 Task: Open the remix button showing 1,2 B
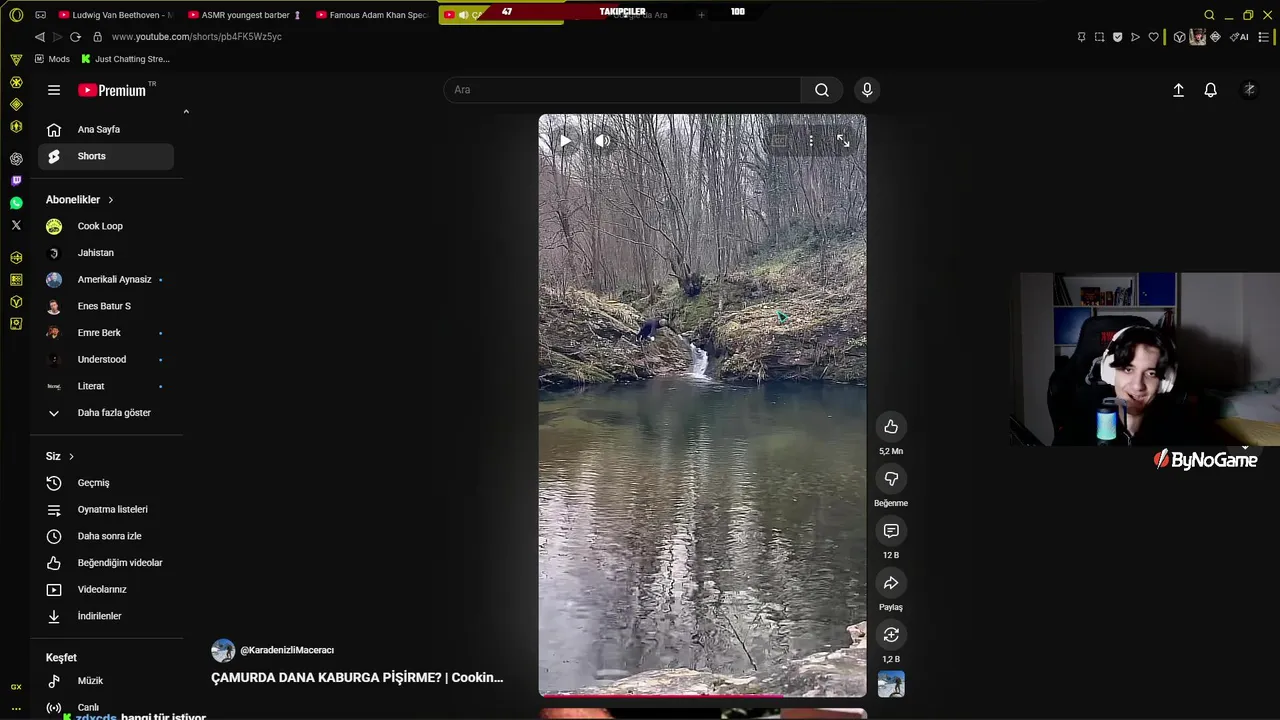tap(891, 635)
